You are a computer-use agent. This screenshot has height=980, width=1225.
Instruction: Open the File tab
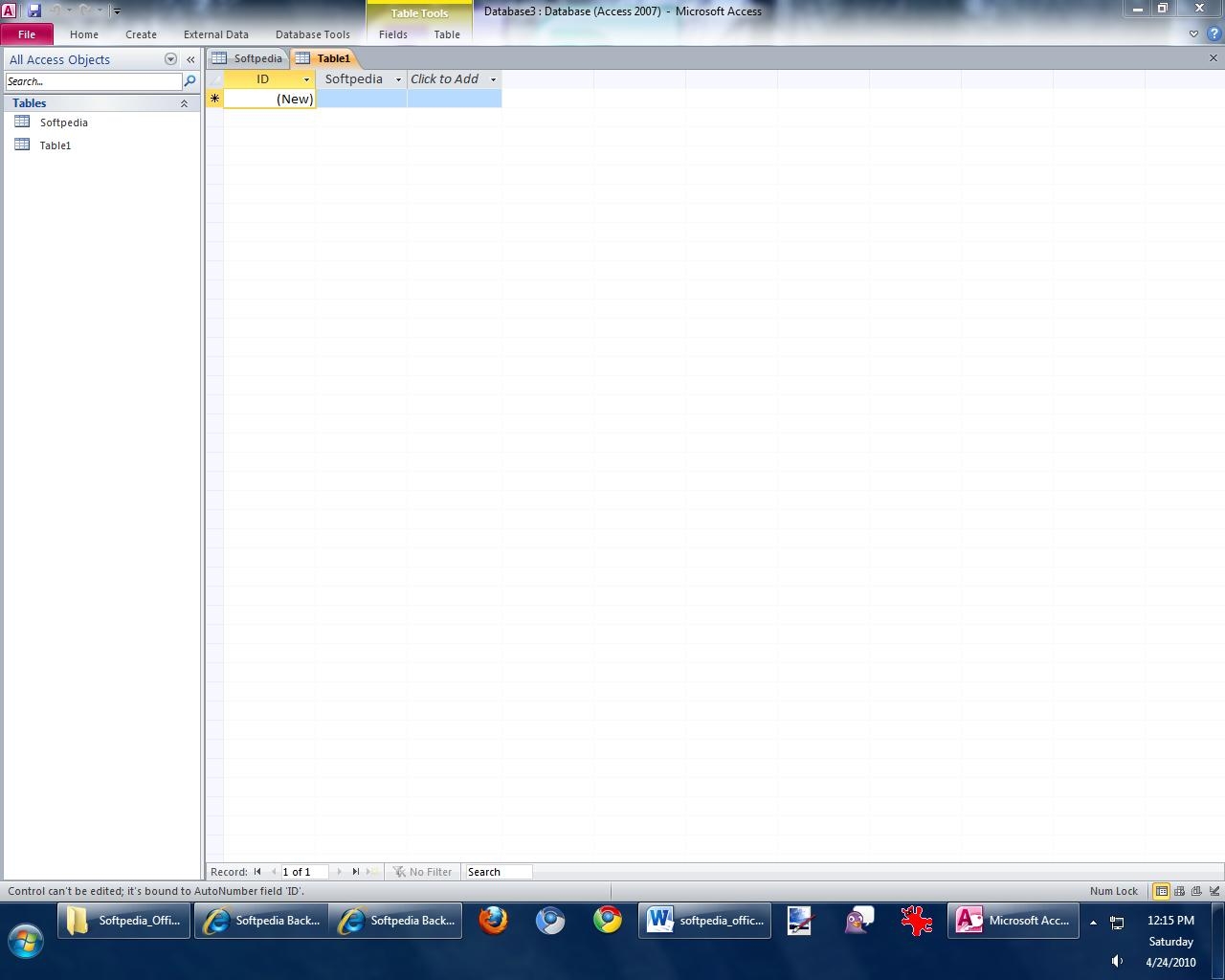(x=27, y=34)
